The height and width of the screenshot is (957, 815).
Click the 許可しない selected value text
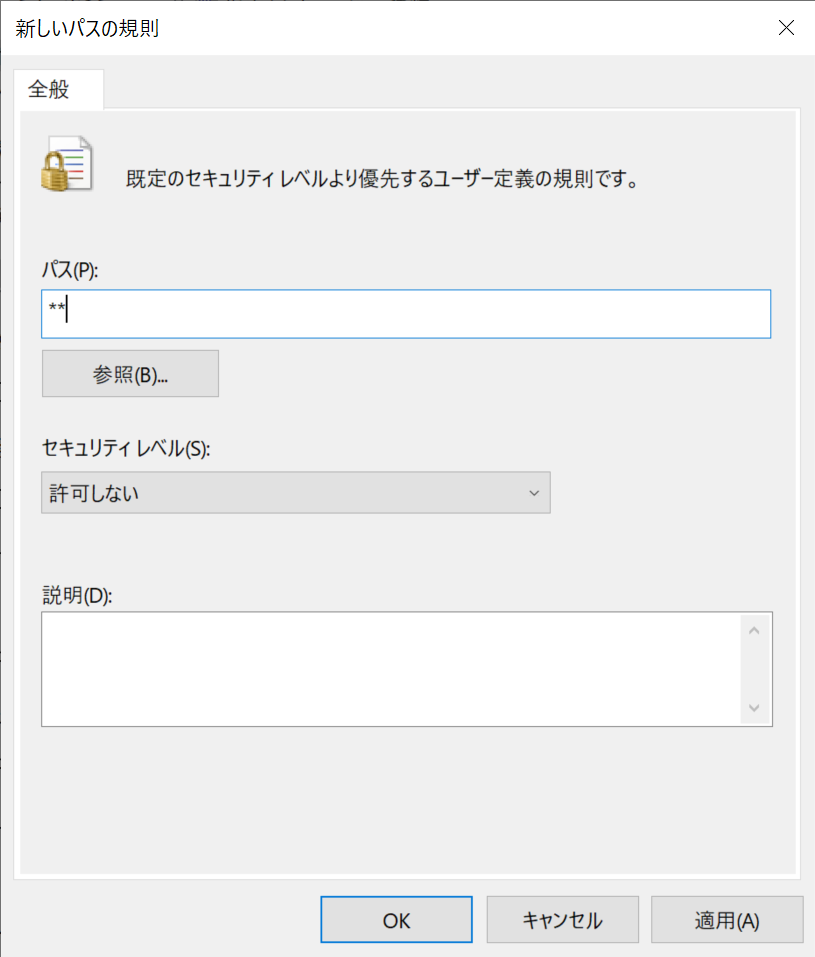(94, 493)
